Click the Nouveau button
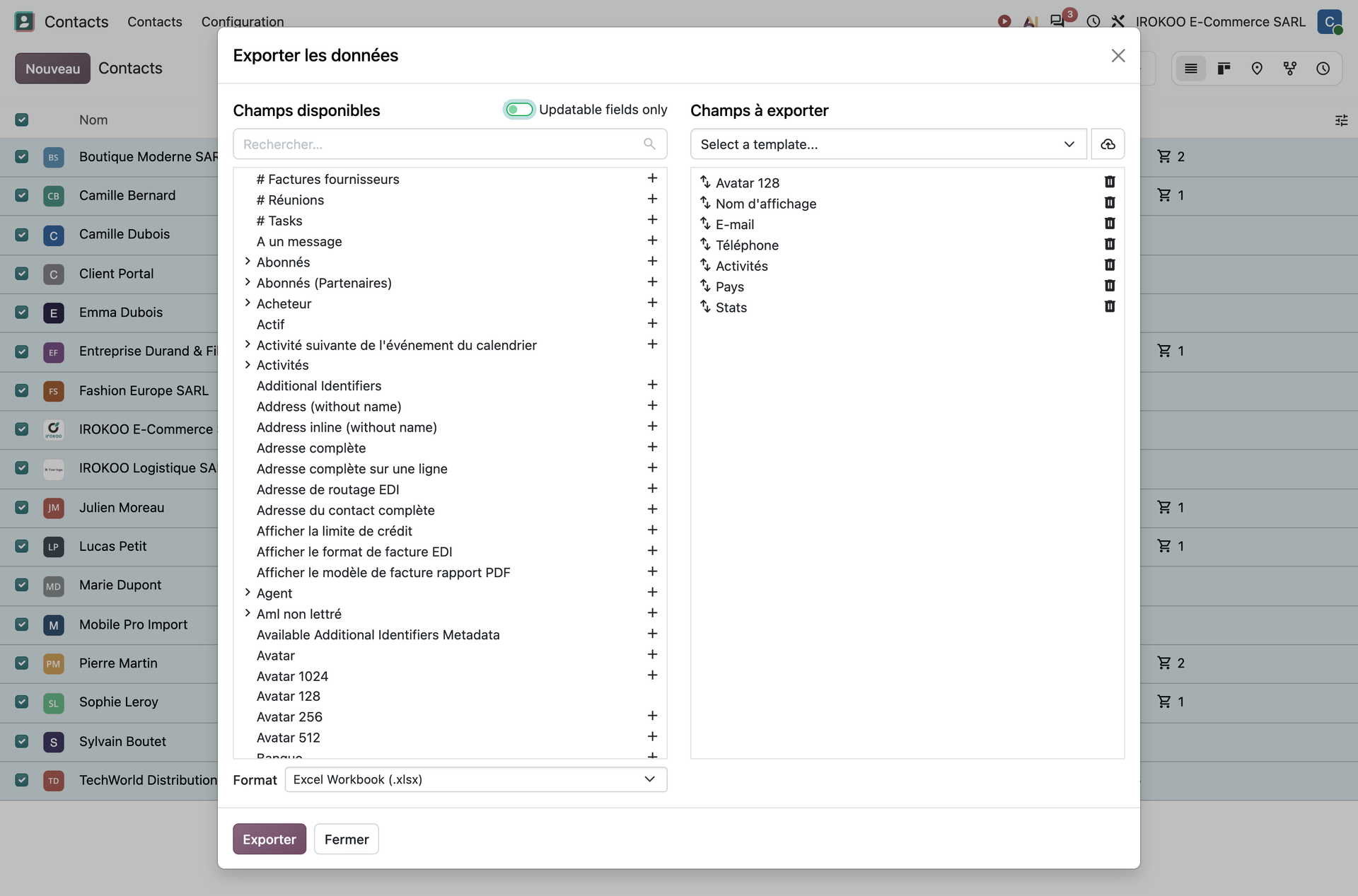1358x896 pixels. click(52, 69)
